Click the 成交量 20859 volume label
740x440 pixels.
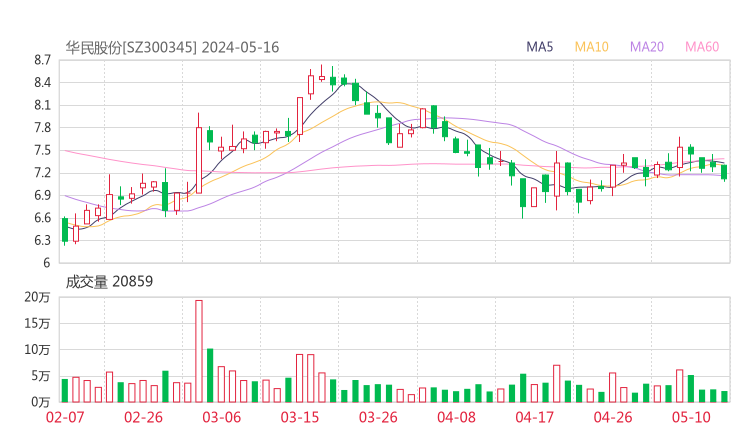[x=109, y=281]
